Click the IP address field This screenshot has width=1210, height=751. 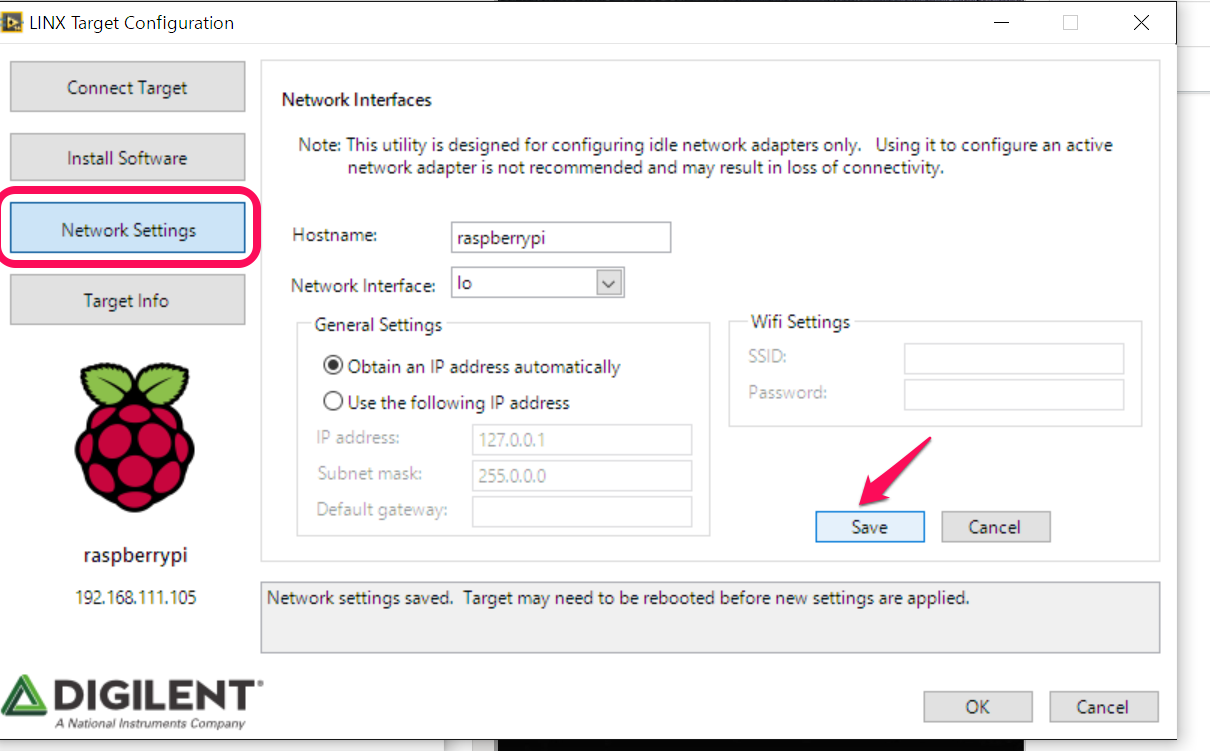click(x=581, y=440)
